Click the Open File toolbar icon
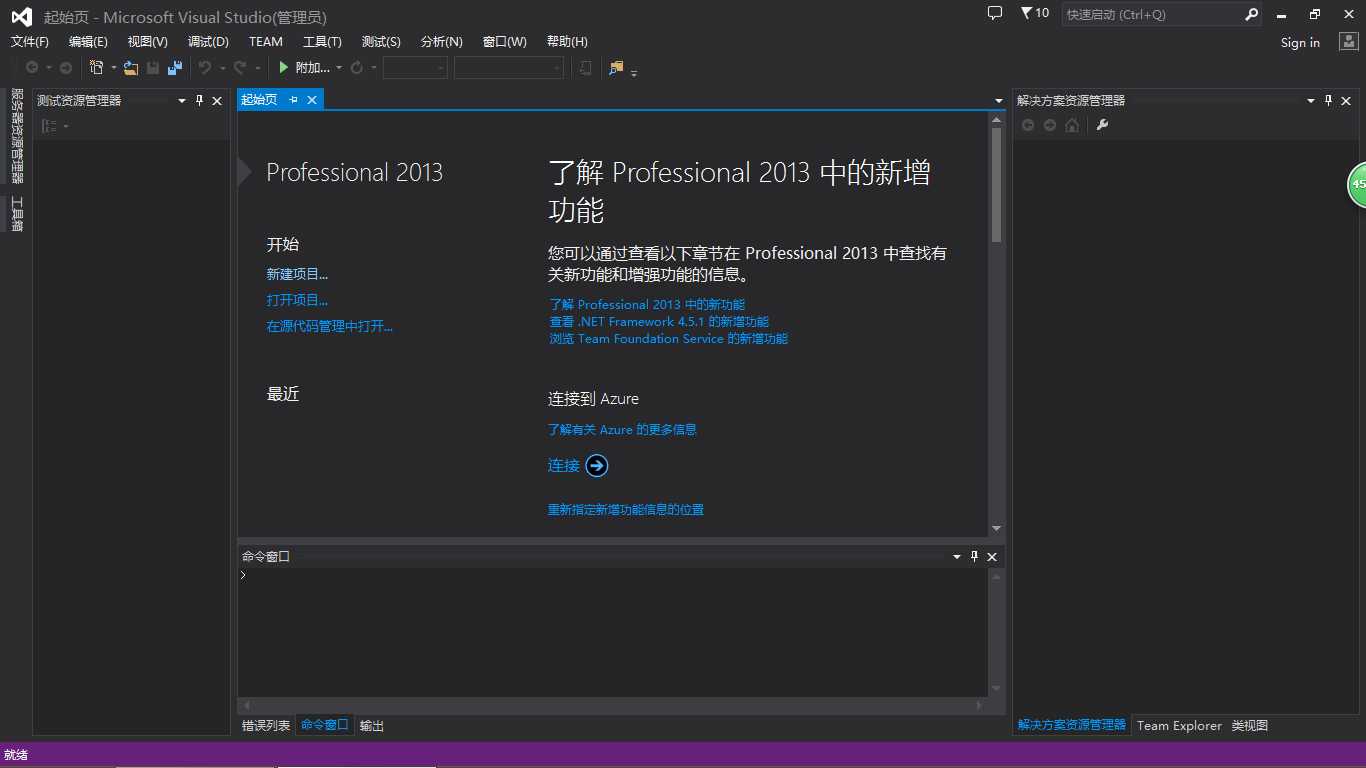Viewport: 1366px width, 768px height. pos(131,68)
